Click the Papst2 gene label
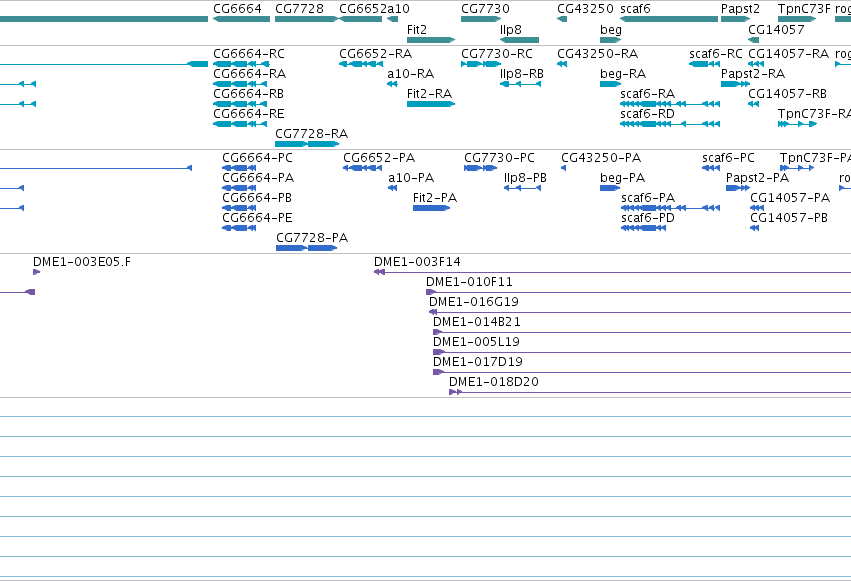This screenshot has height=581, width=851. (740, 9)
